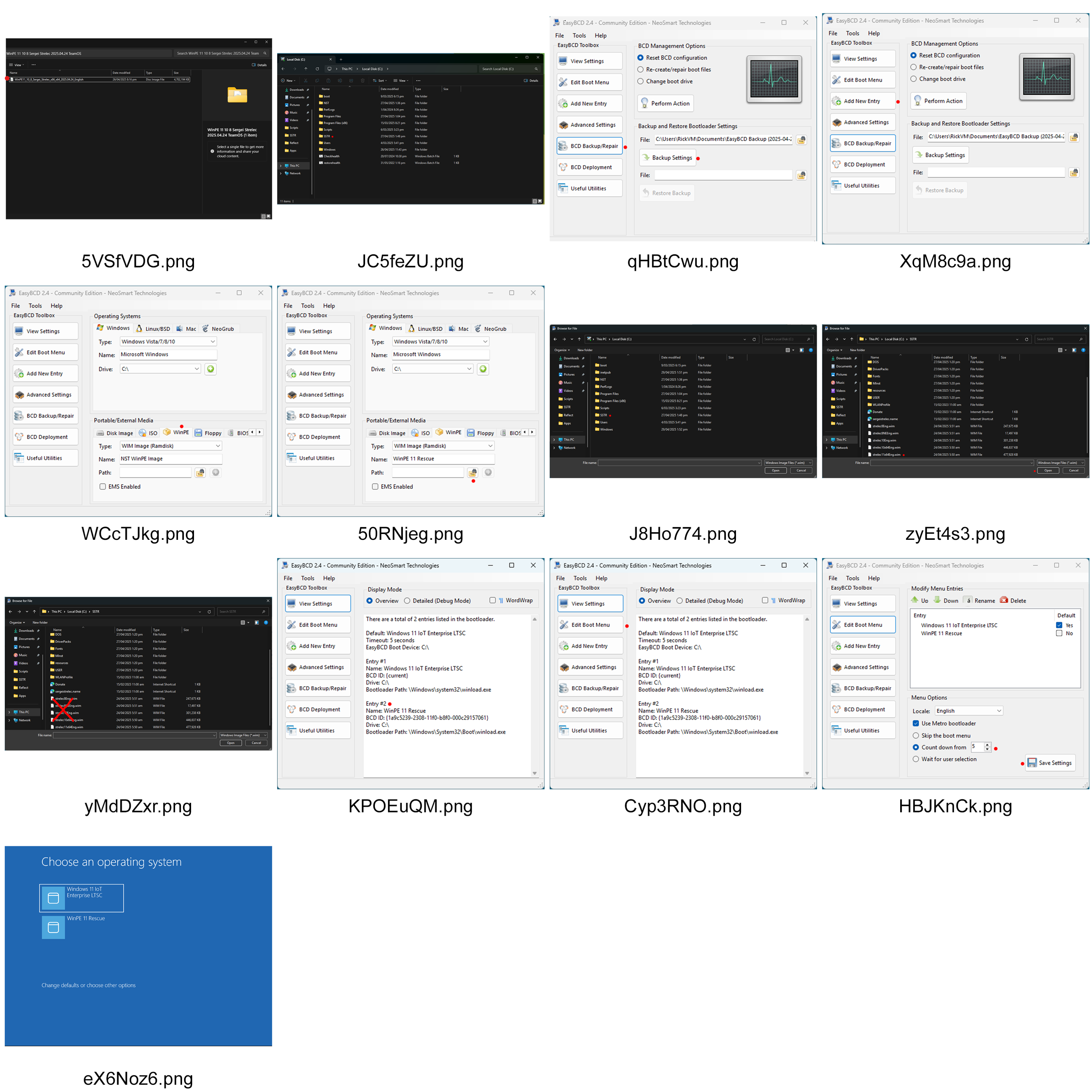1092x1092 pixels.
Task: Switch to WinPE tab in WCcTJkg.png
Action: 176,432
